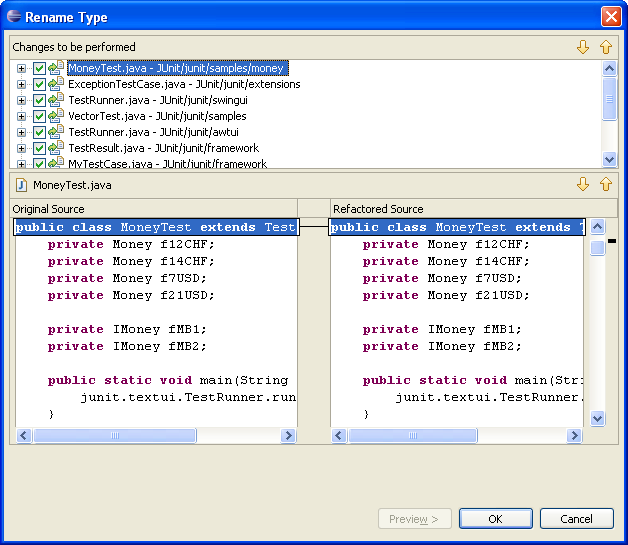
Task: Click 'private Money f14CHF;' in Refactored Source
Action: point(446,261)
